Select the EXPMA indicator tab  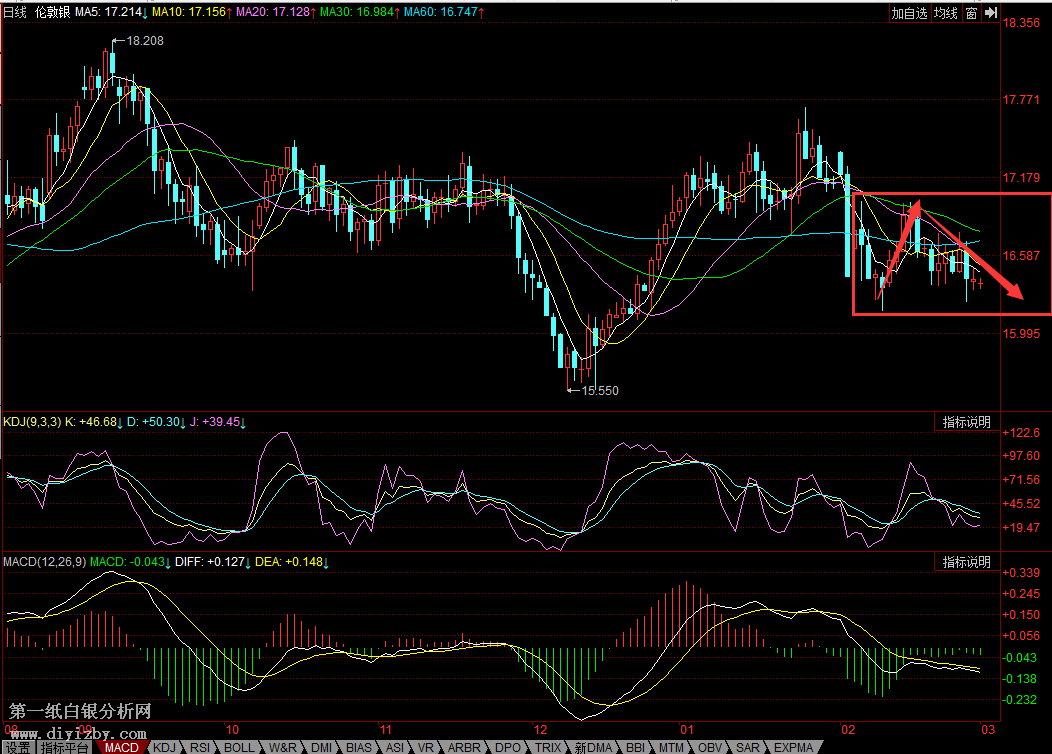[794, 747]
